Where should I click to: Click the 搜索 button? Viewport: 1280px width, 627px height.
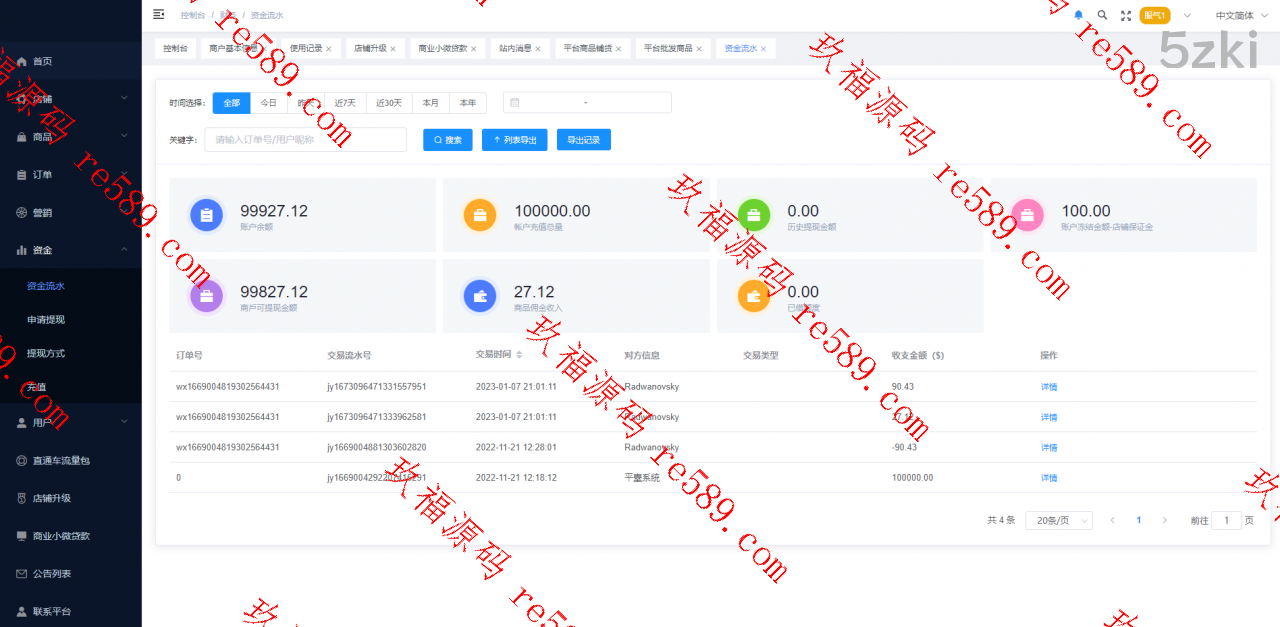tap(447, 140)
